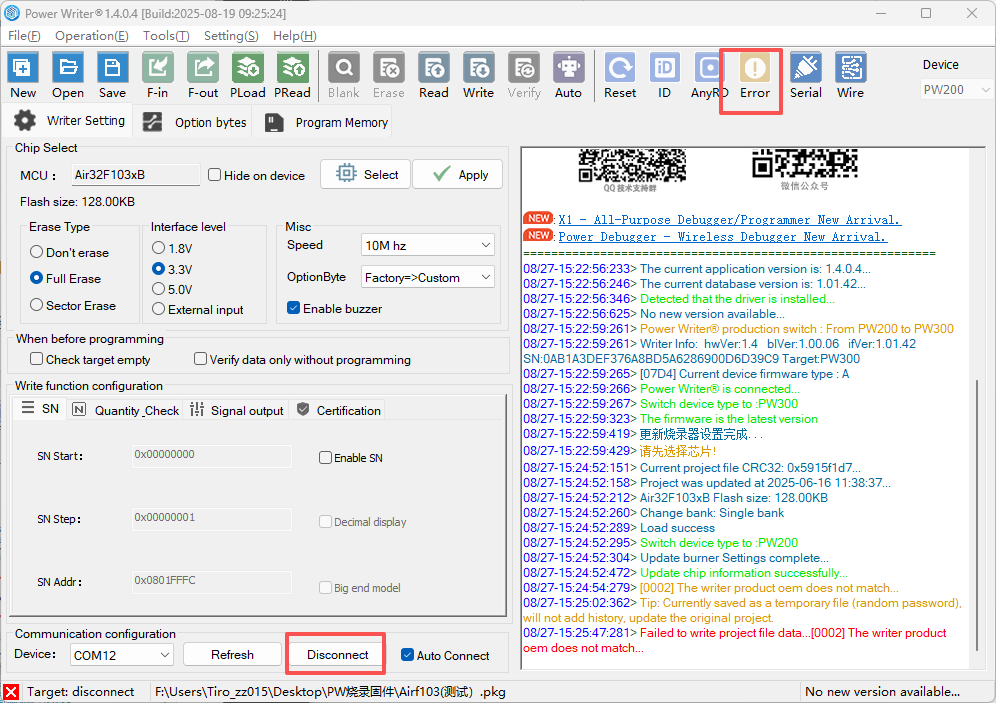Choose 3.3V interface level

pos(159,269)
